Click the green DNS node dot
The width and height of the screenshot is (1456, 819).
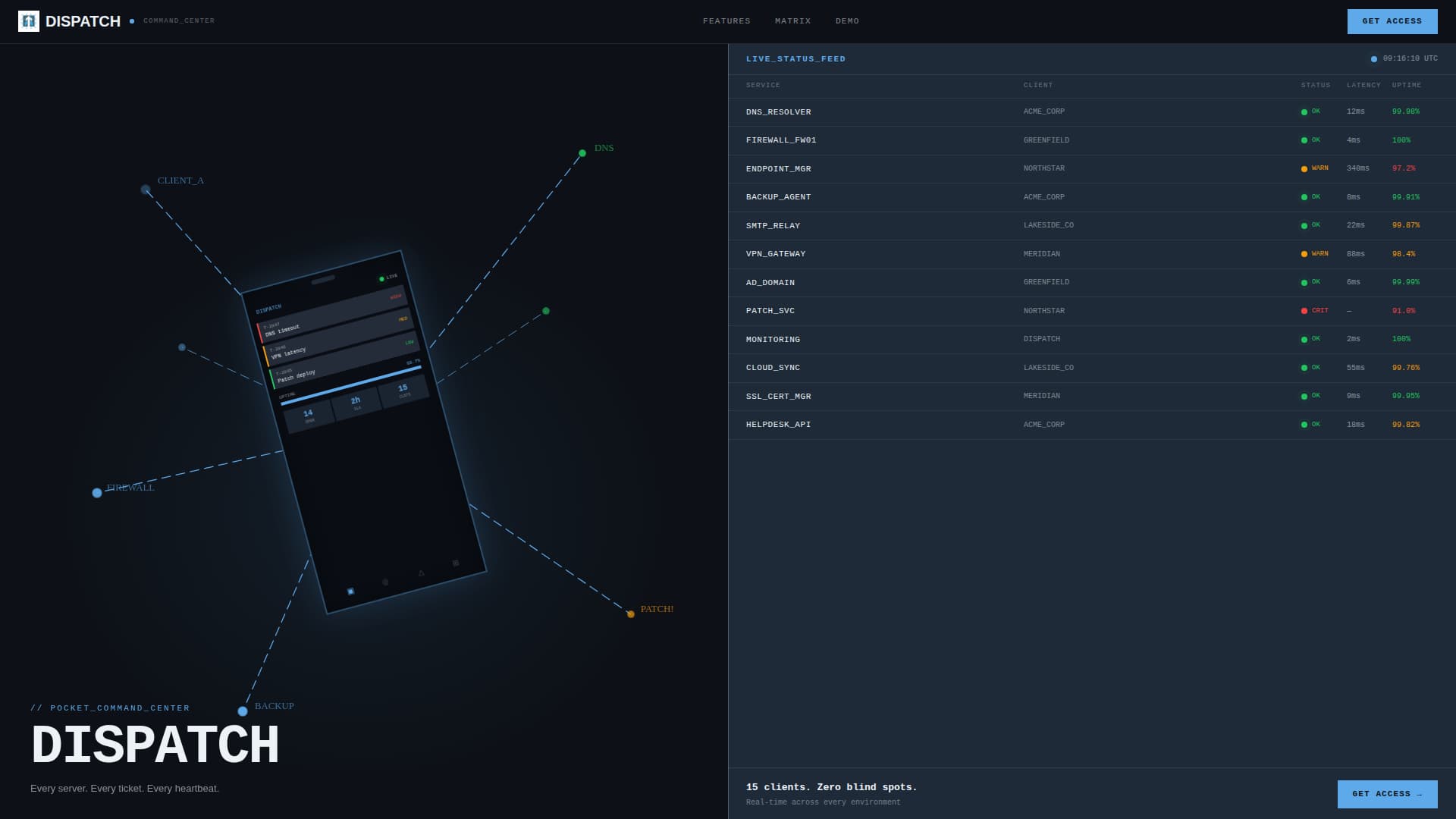[582, 153]
